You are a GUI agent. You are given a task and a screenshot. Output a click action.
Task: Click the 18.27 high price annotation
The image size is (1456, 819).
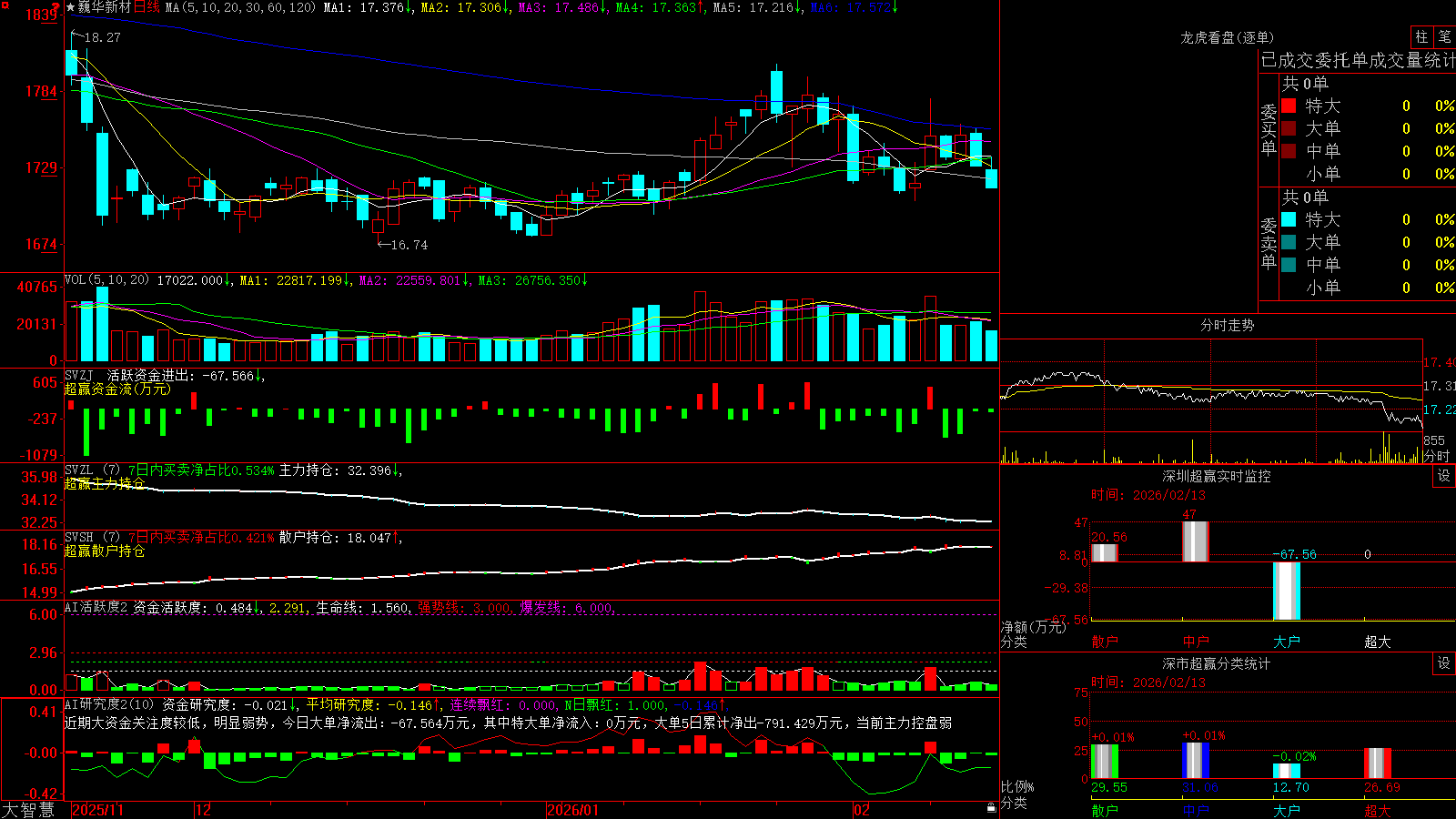pyautogui.click(x=101, y=37)
